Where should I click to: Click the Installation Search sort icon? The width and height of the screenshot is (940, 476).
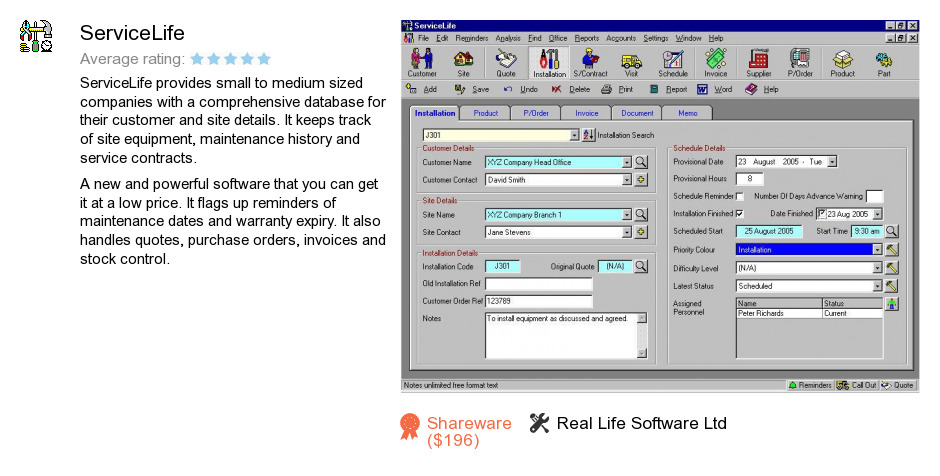[588, 135]
